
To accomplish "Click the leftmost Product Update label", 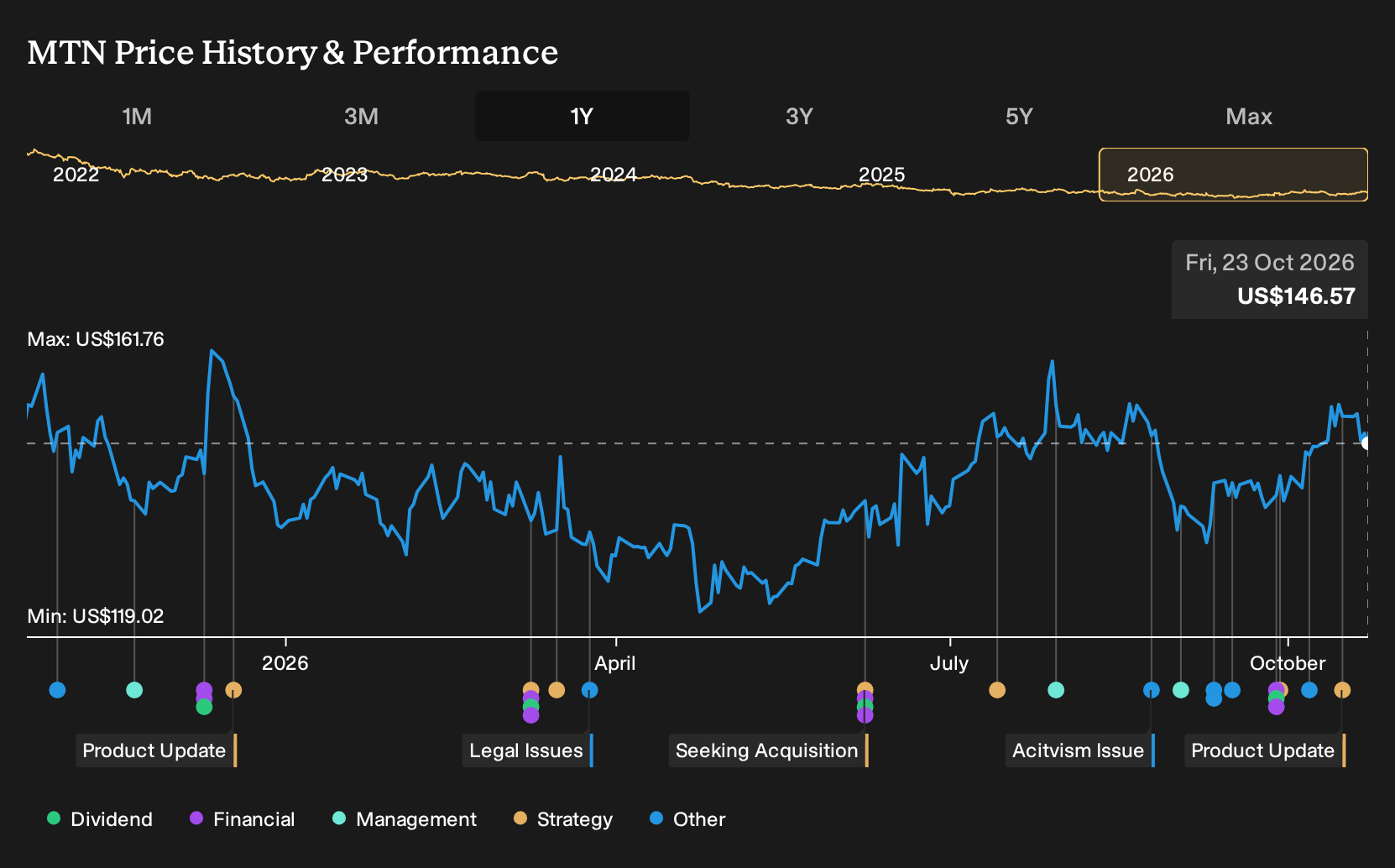I will 157,750.
